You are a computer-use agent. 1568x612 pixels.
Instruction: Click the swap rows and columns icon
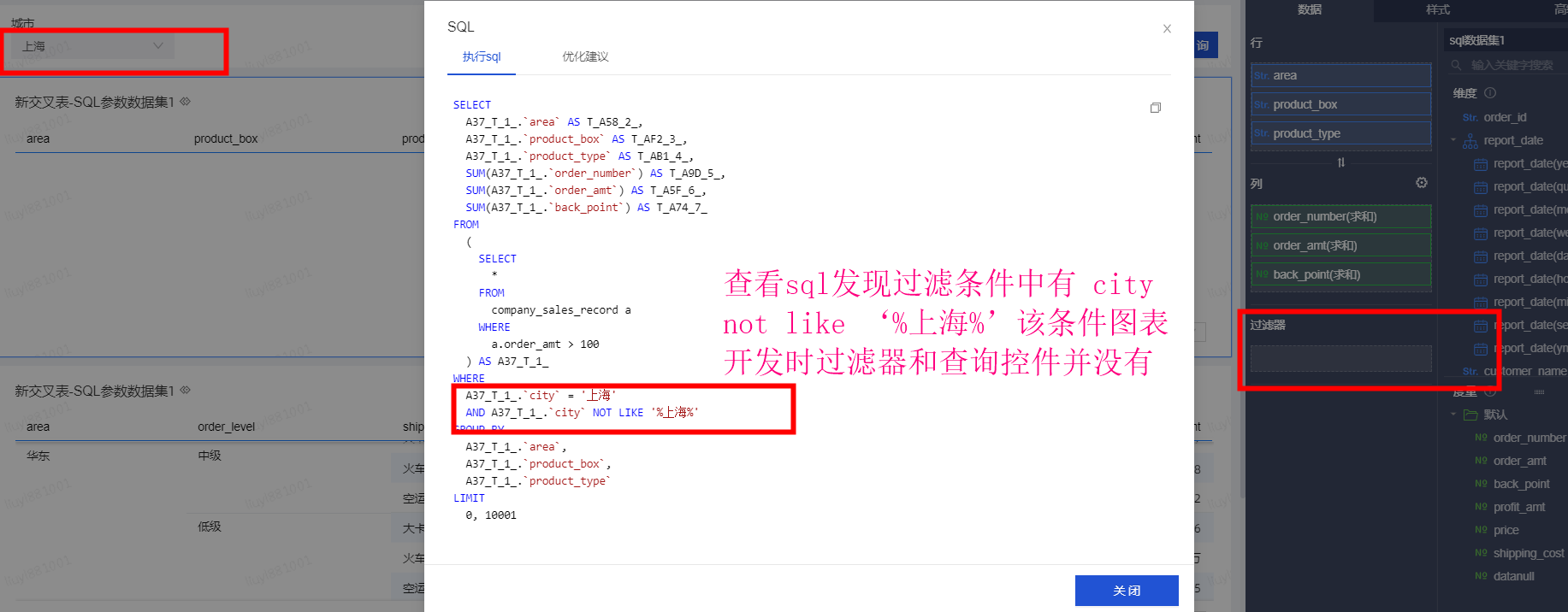[1340, 162]
